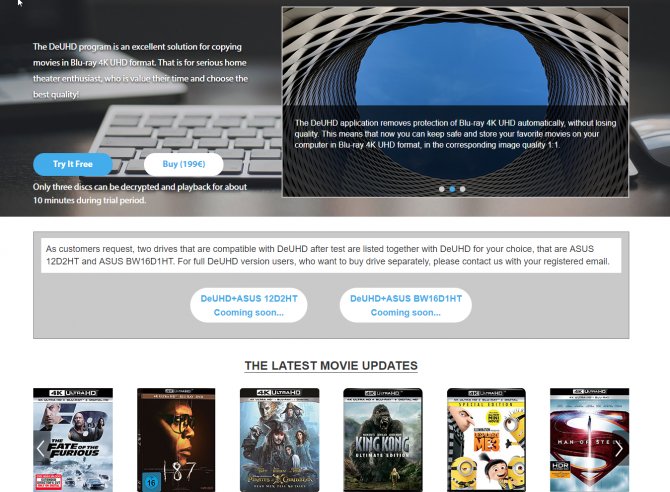Select the DeUHD+ASUS 12D2HT option

(249, 305)
